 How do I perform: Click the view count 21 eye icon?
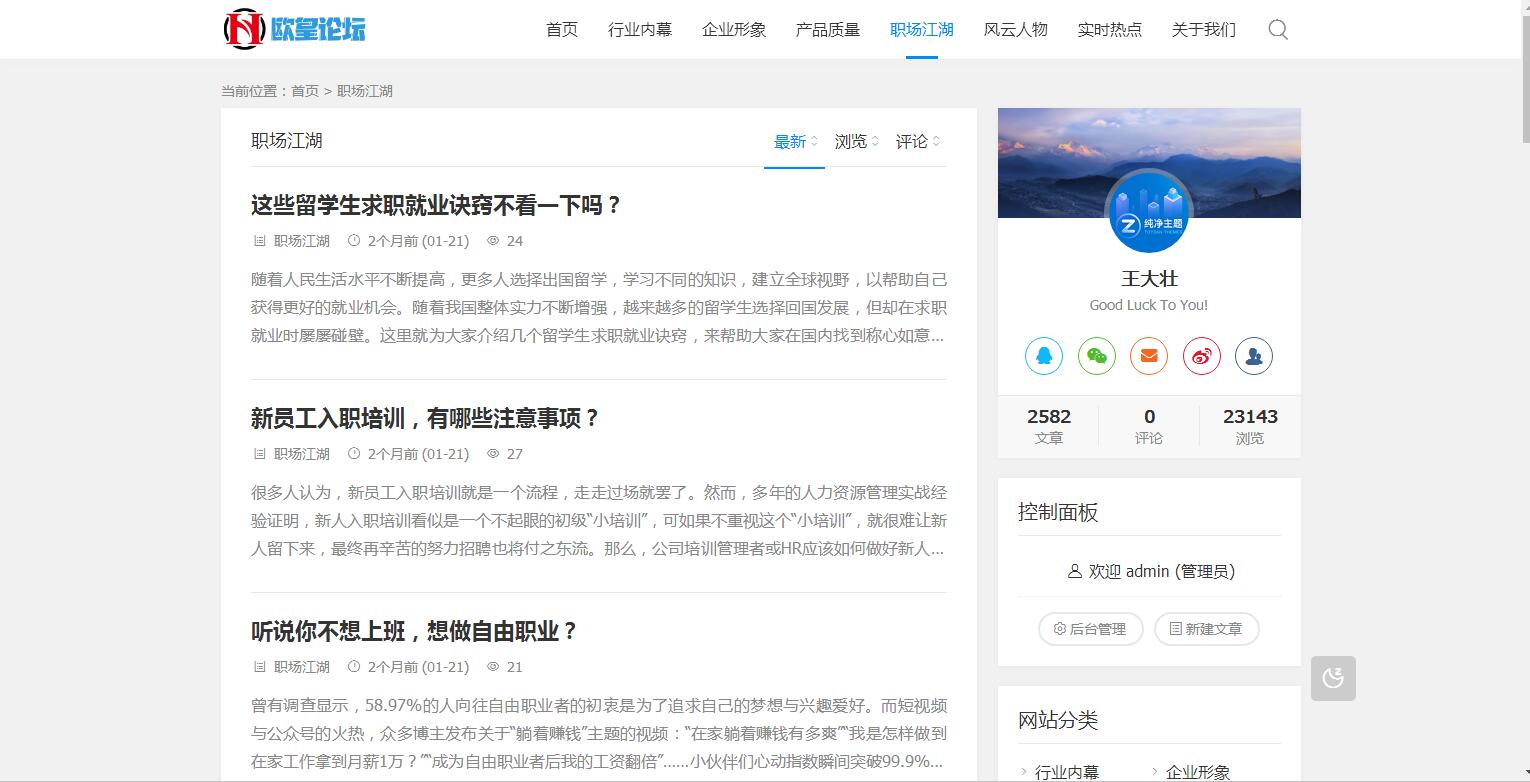click(x=493, y=667)
